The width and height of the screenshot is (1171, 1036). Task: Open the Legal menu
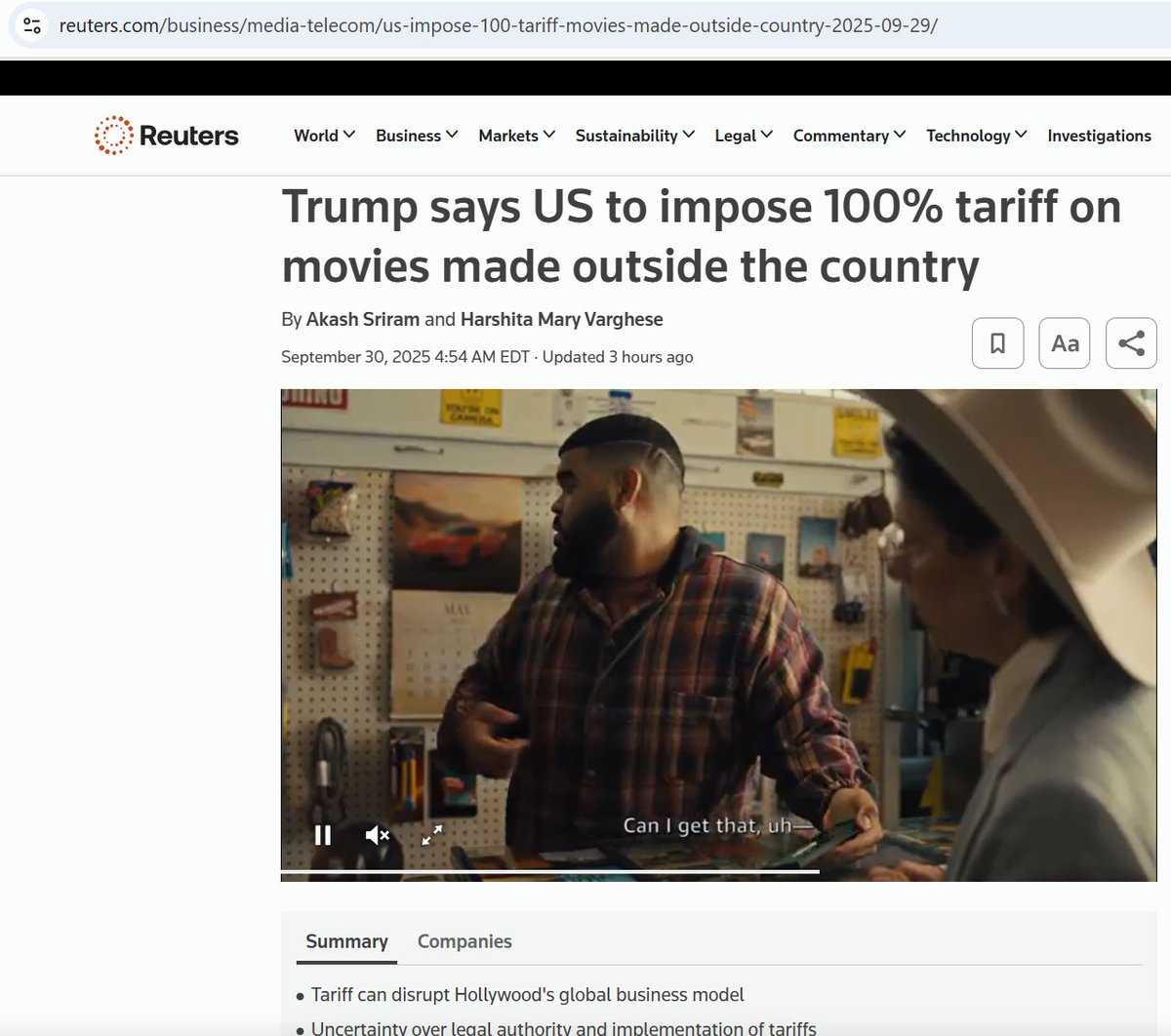tap(744, 136)
